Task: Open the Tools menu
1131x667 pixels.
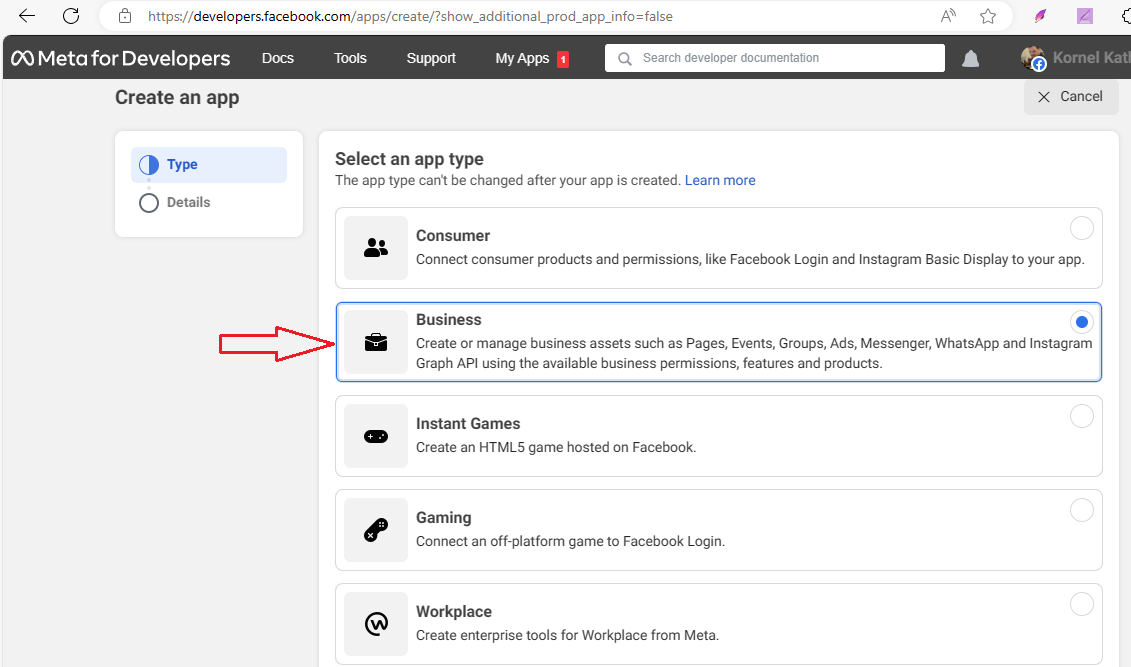Action: [350, 59]
